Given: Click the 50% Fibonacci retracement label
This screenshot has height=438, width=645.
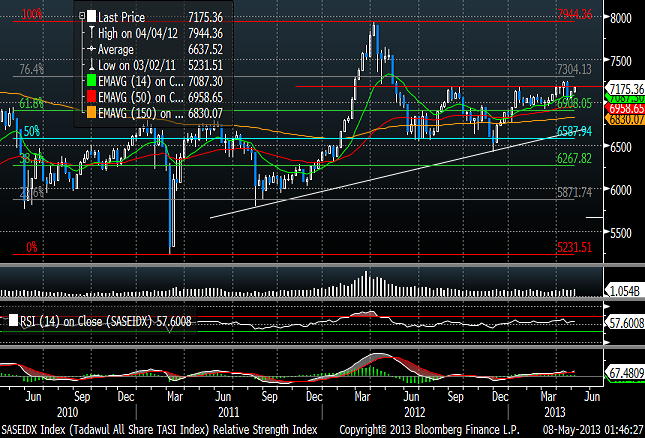Looking at the screenshot, I should pyautogui.click(x=32, y=131).
